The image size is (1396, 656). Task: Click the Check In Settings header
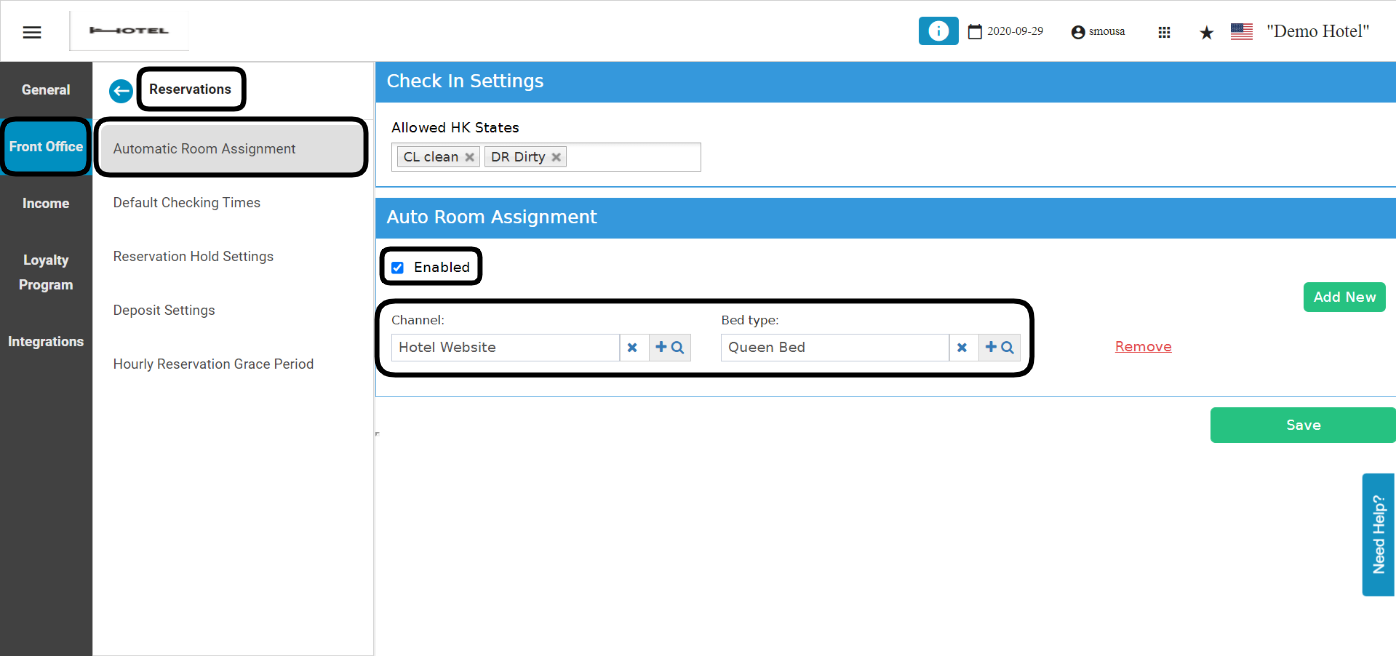click(465, 81)
